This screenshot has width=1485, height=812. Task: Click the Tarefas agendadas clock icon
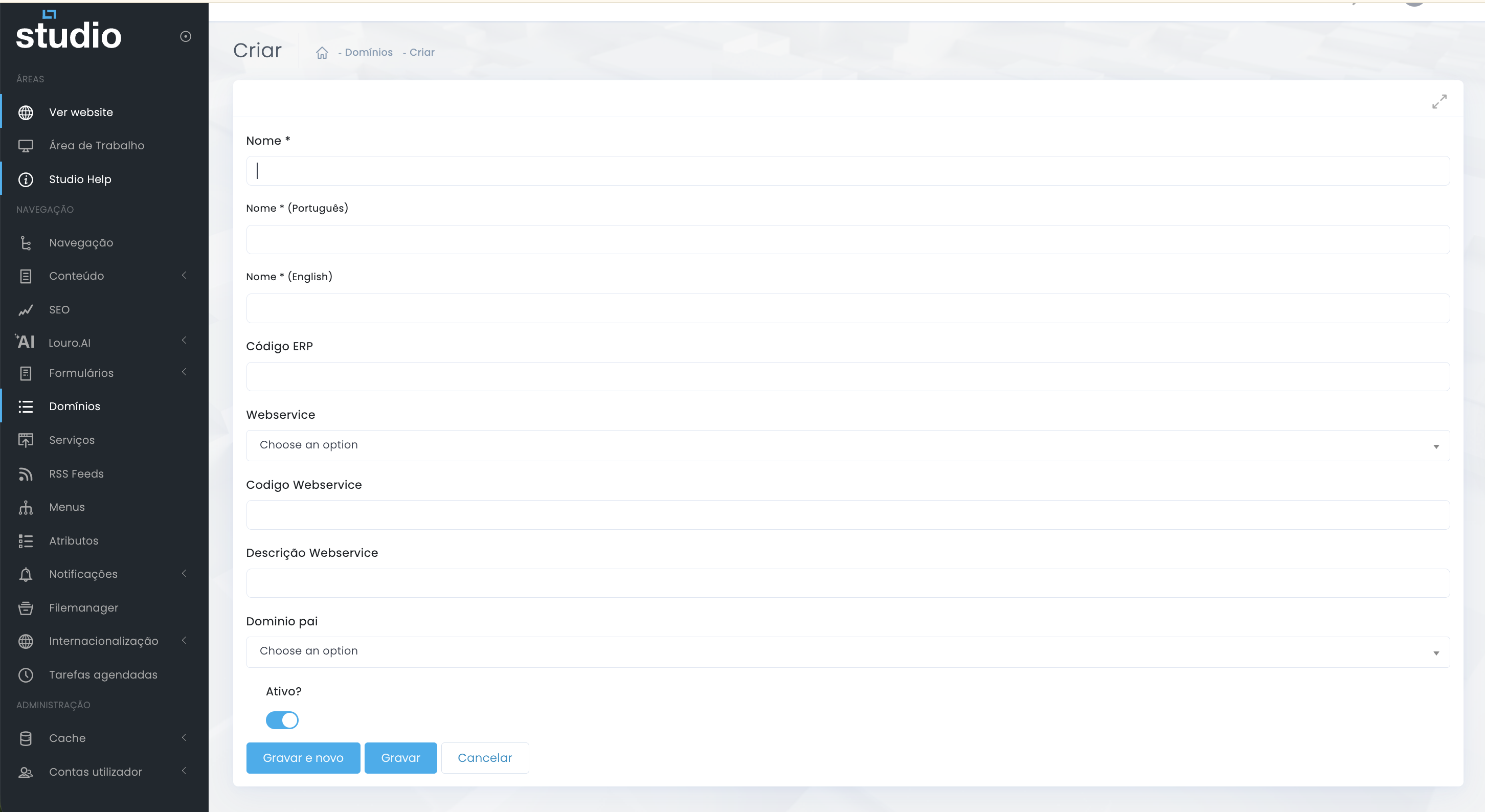(26, 674)
